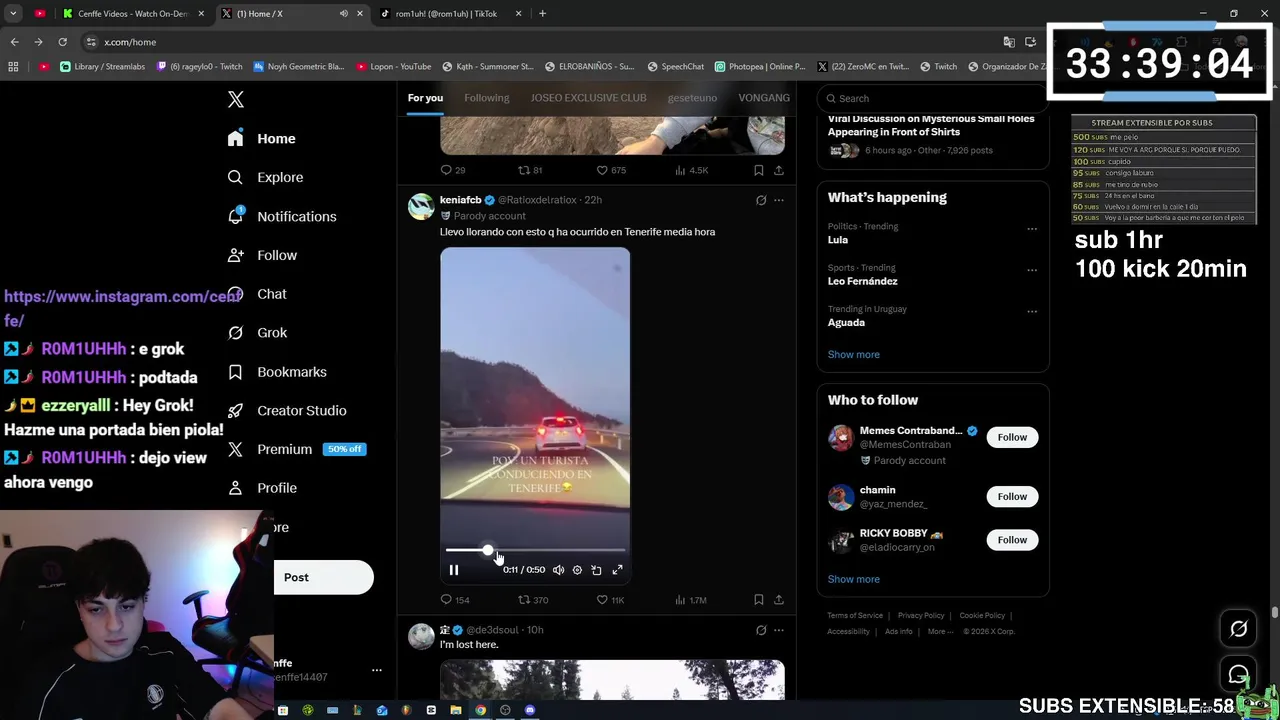Open a new browser tab
This screenshot has height=720, width=1280.
542,14
